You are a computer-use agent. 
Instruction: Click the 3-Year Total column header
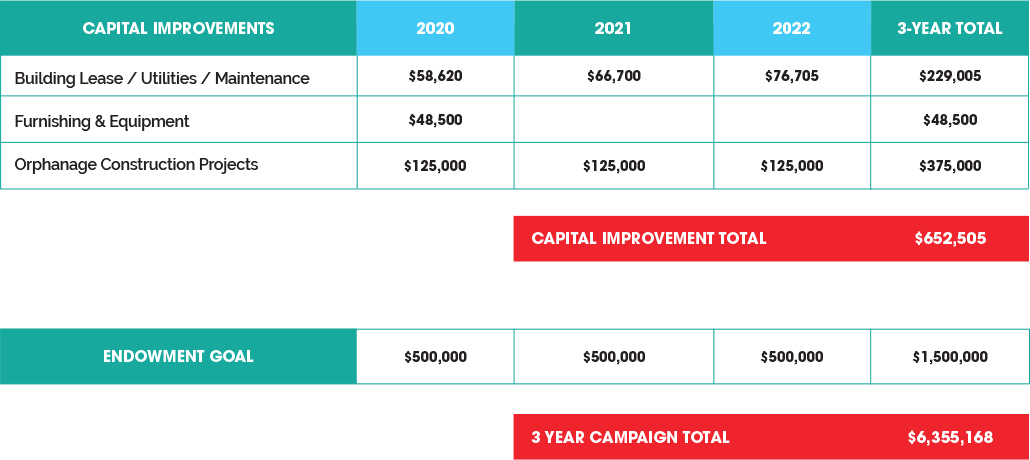point(951,28)
